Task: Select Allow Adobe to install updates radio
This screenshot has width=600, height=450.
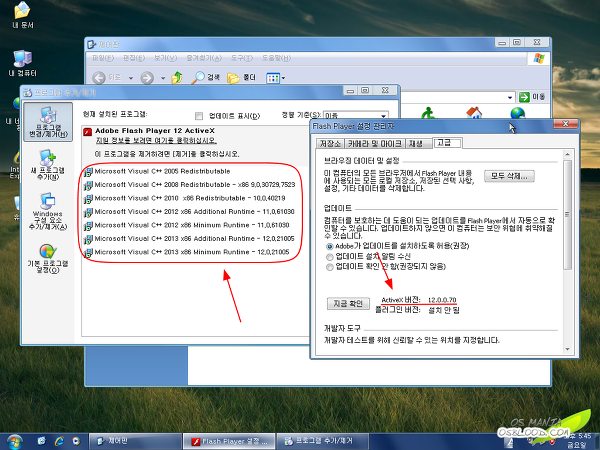Action: pos(329,246)
